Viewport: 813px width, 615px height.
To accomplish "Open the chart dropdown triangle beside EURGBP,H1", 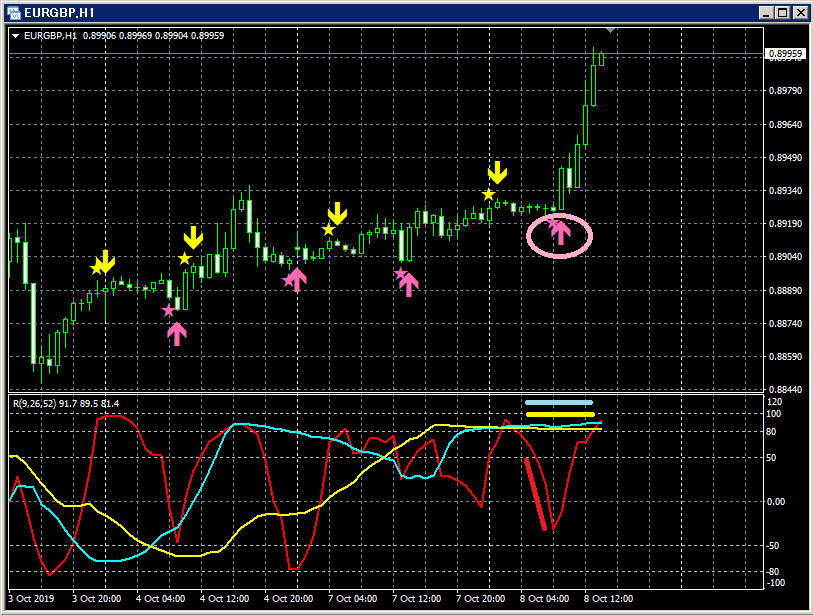I will pos(16,36).
